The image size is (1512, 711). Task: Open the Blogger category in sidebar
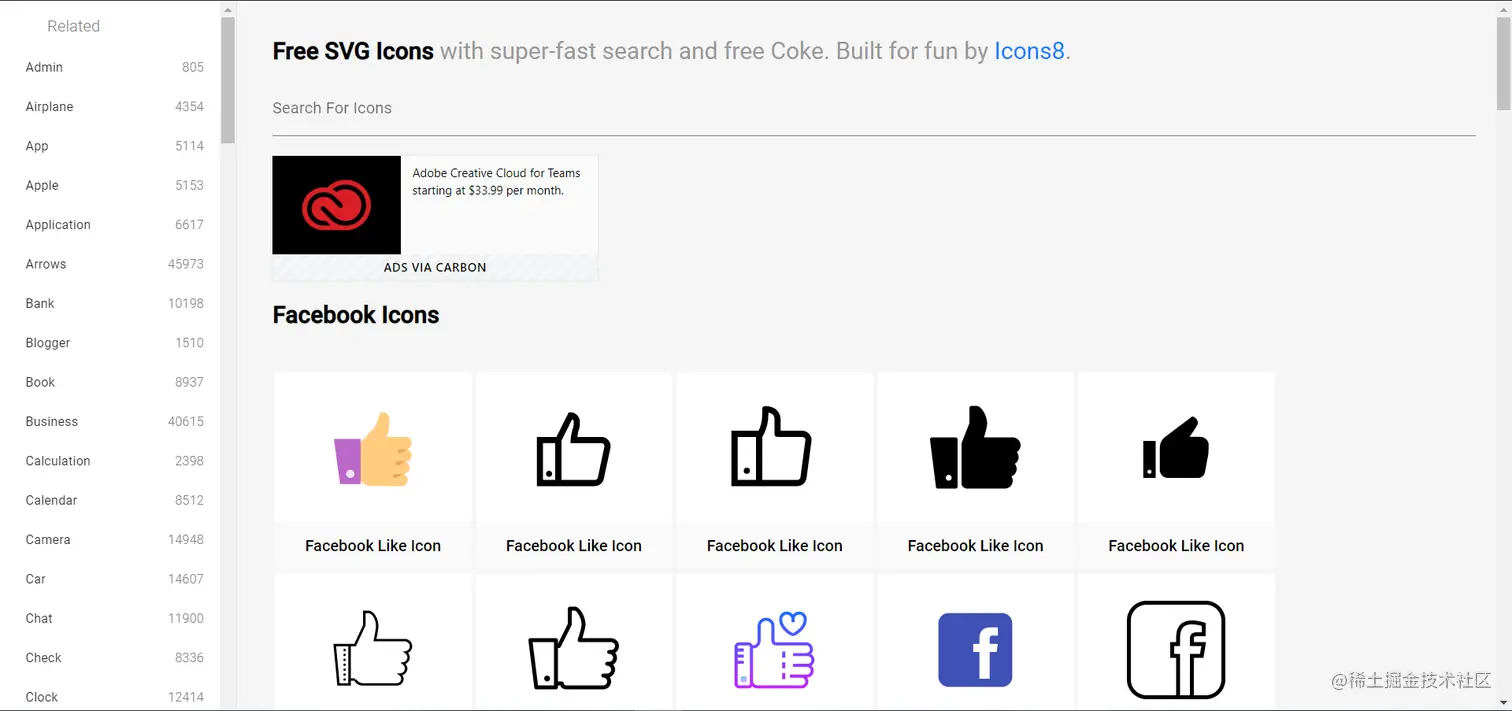[48, 343]
